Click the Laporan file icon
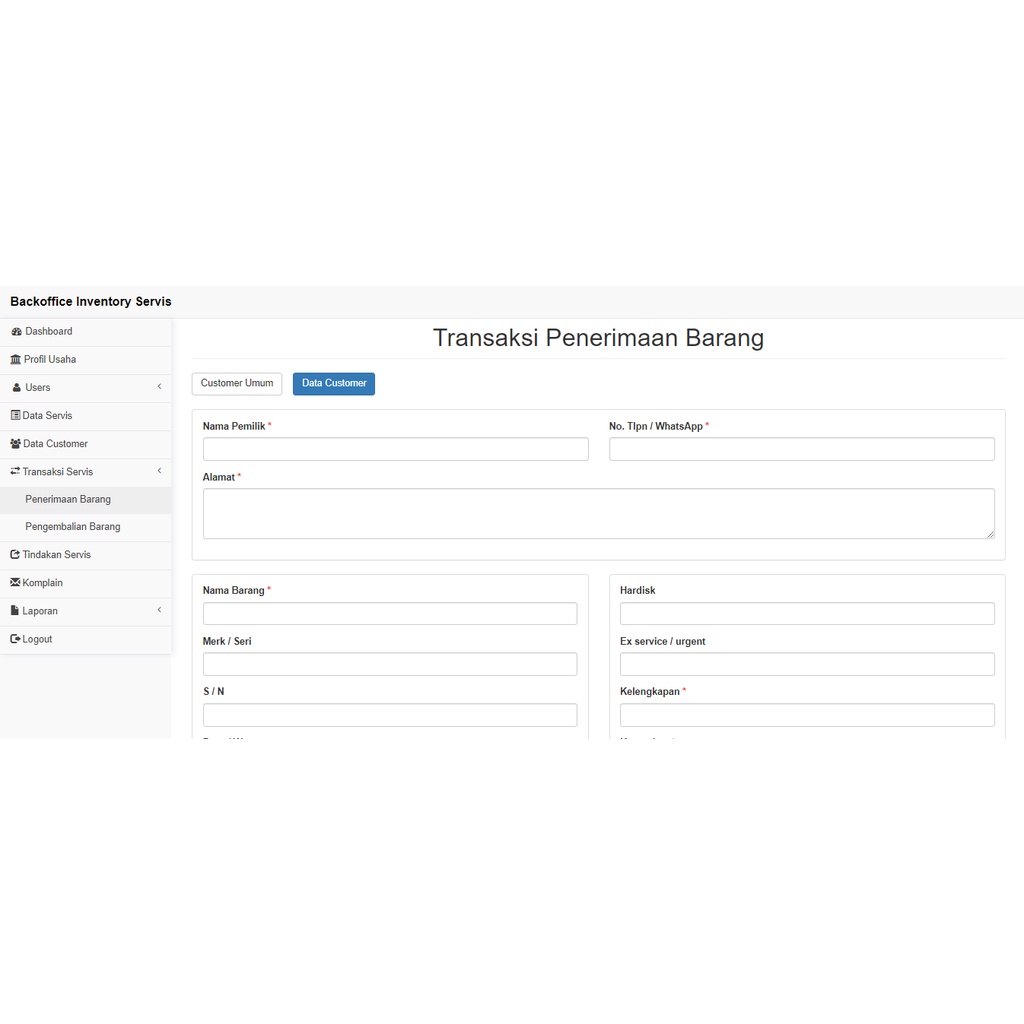The height and width of the screenshot is (1024, 1024). (15, 611)
